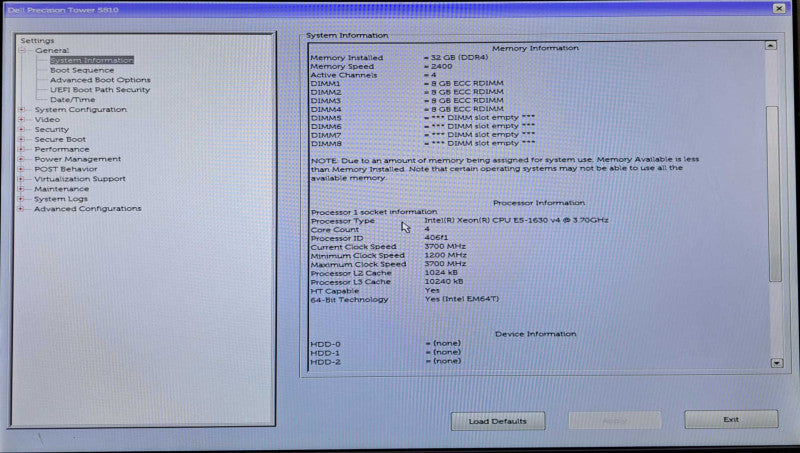Select the POST Behavior label
The image size is (800, 453).
(x=66, y=169)
